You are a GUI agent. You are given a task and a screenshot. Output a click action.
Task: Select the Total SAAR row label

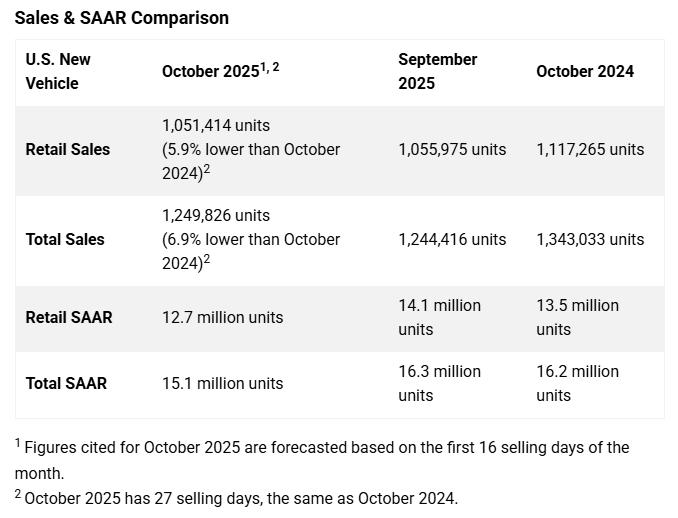[66, 383]
